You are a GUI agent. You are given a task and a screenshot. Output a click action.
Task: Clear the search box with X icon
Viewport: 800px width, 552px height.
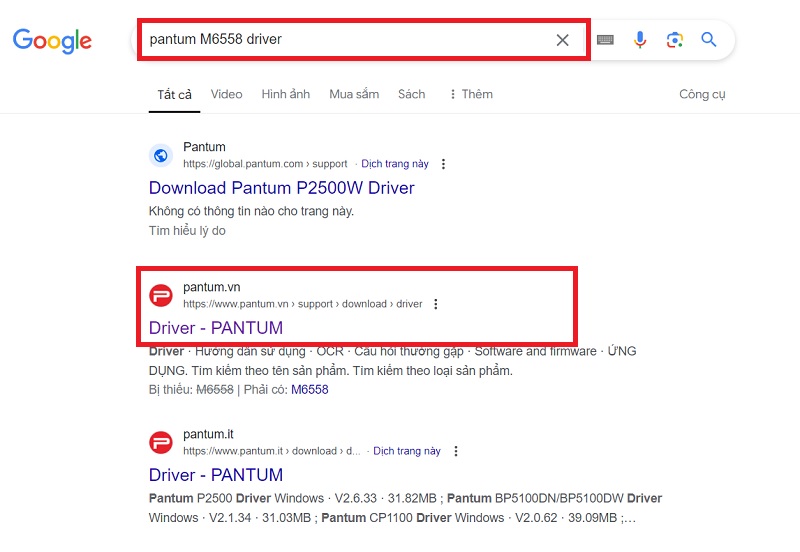click(562, 40)
